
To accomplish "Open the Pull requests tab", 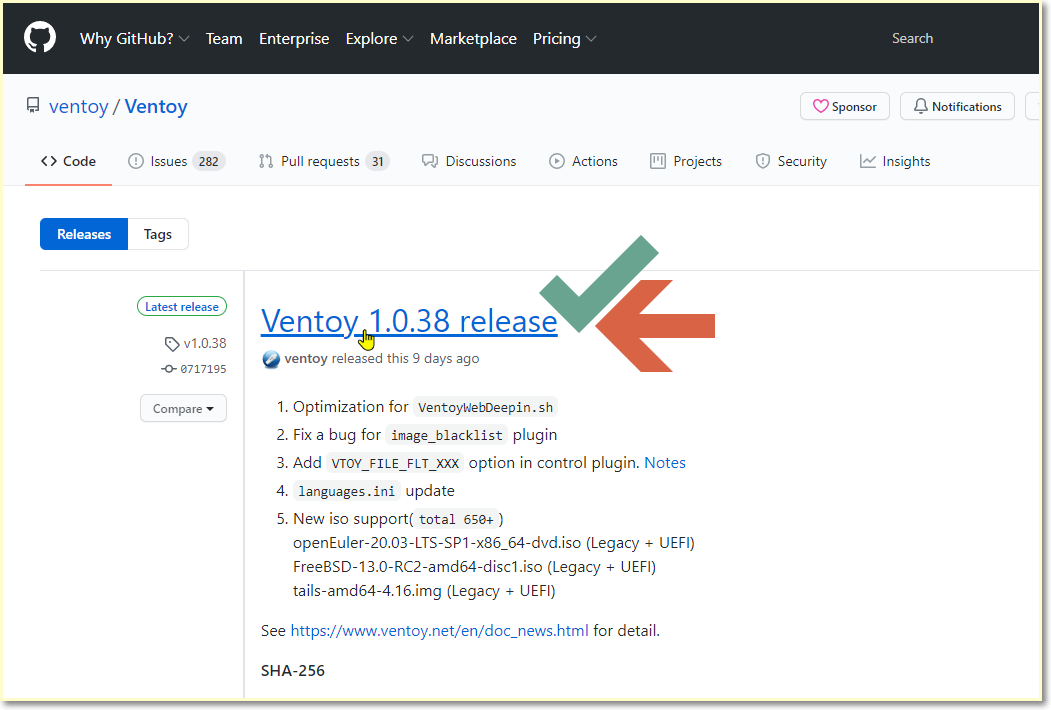I will click(x=324, y=162).
